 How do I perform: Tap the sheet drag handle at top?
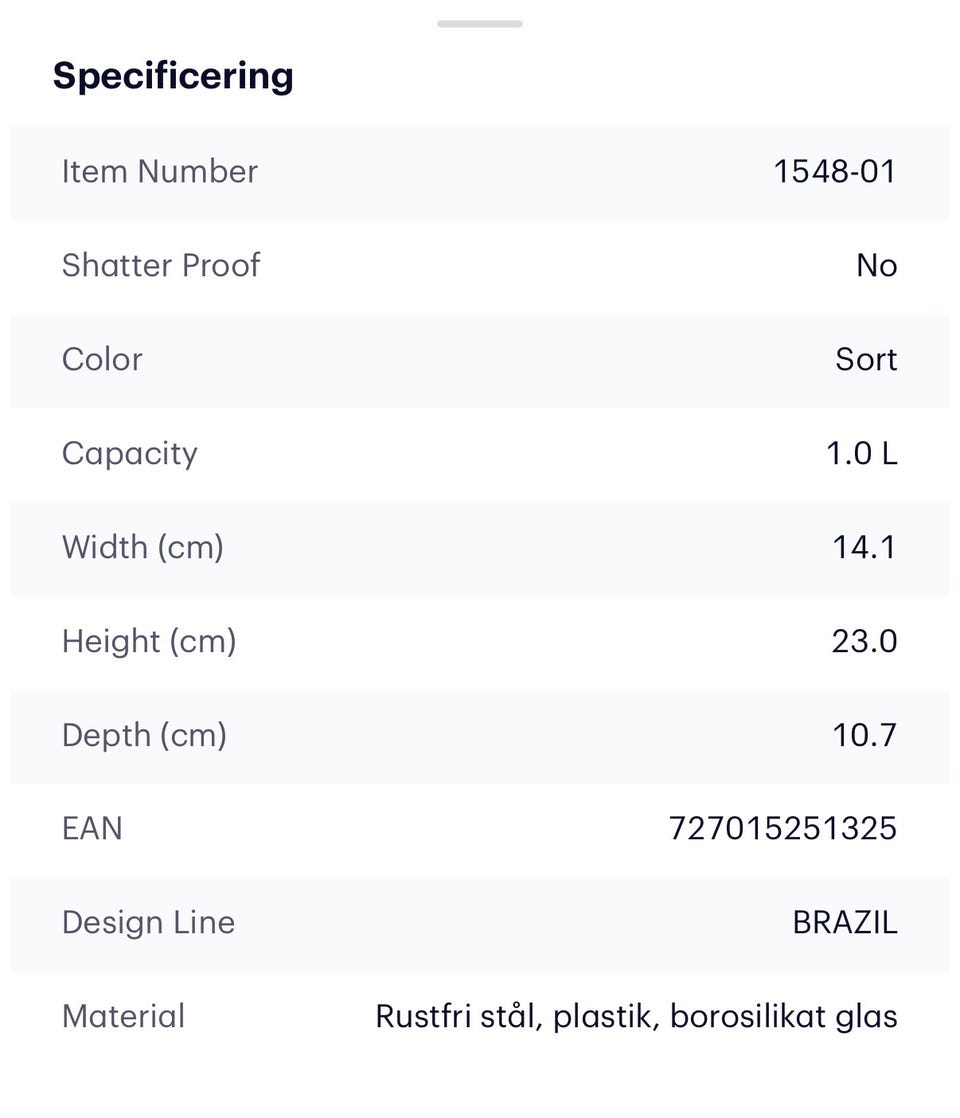tap(480, 23)
